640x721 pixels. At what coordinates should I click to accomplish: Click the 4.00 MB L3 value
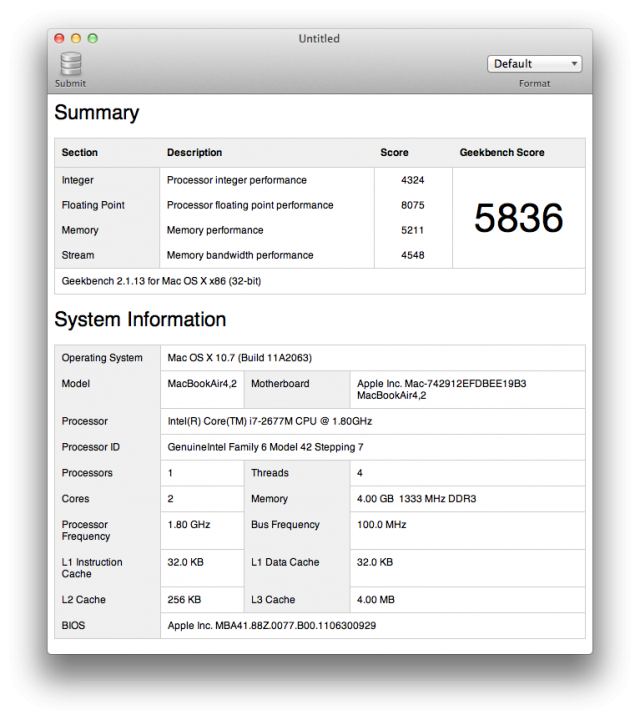(x=376, y=600)
